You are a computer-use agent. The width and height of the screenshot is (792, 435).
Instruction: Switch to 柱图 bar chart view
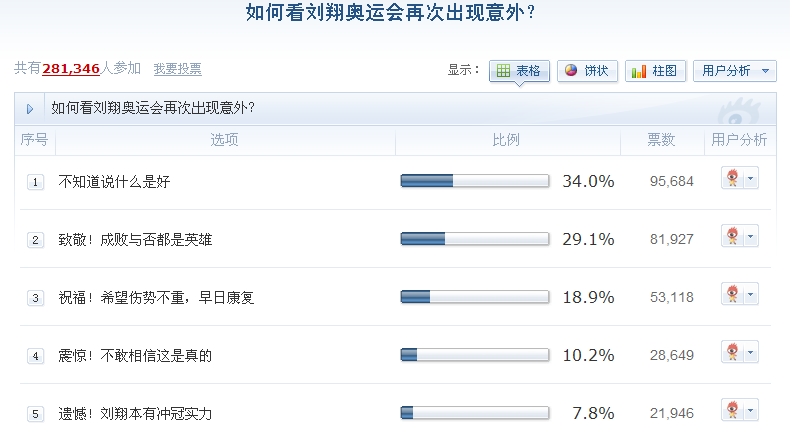pyautogui.click(x=655, y=71)
